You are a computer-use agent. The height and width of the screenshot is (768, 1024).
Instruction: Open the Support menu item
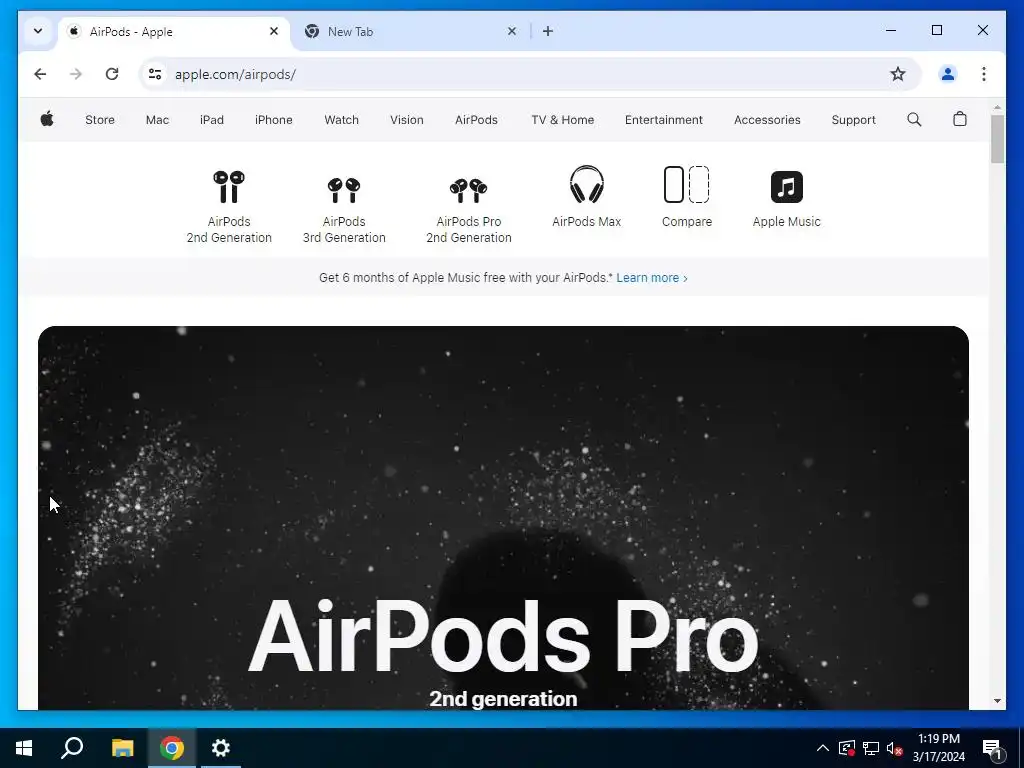854,120
